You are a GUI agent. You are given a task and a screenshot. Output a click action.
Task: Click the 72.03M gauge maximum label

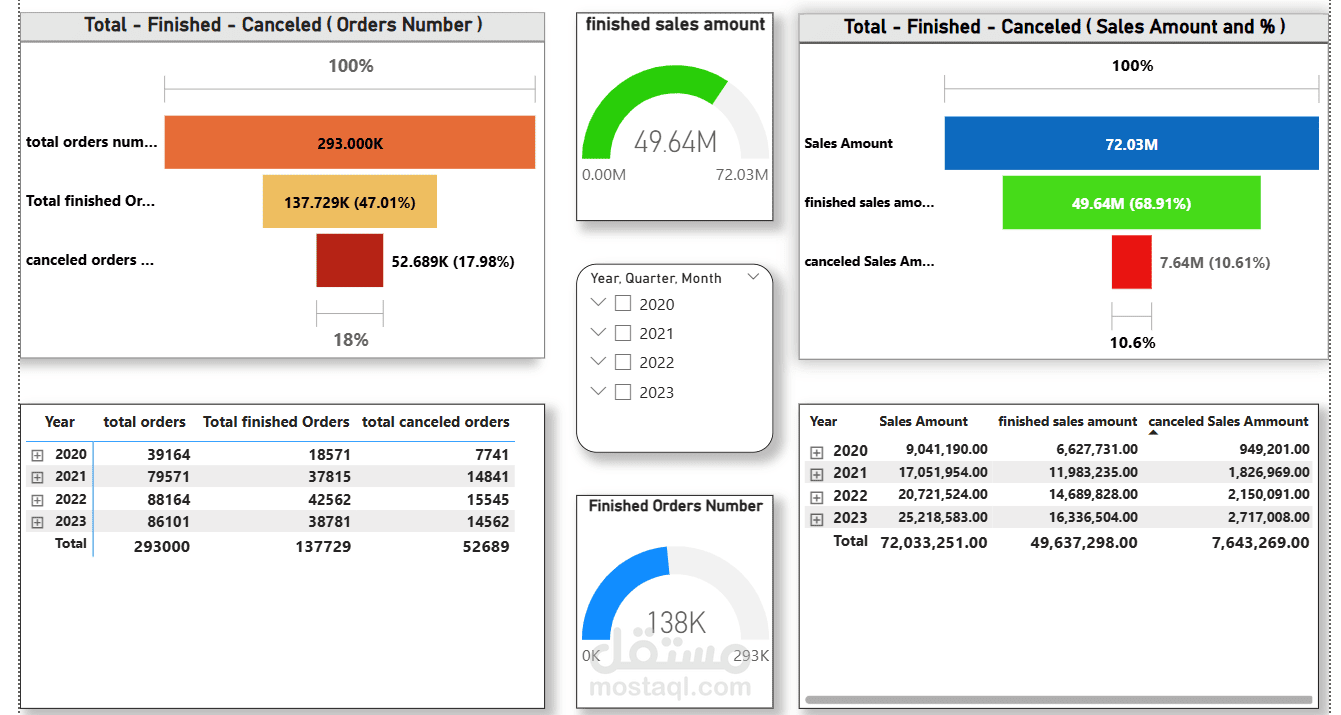click(741, 175)
